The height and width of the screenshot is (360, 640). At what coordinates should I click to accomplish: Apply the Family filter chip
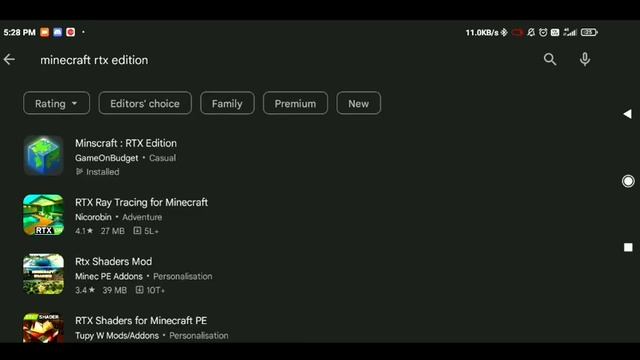click(227, 103)
